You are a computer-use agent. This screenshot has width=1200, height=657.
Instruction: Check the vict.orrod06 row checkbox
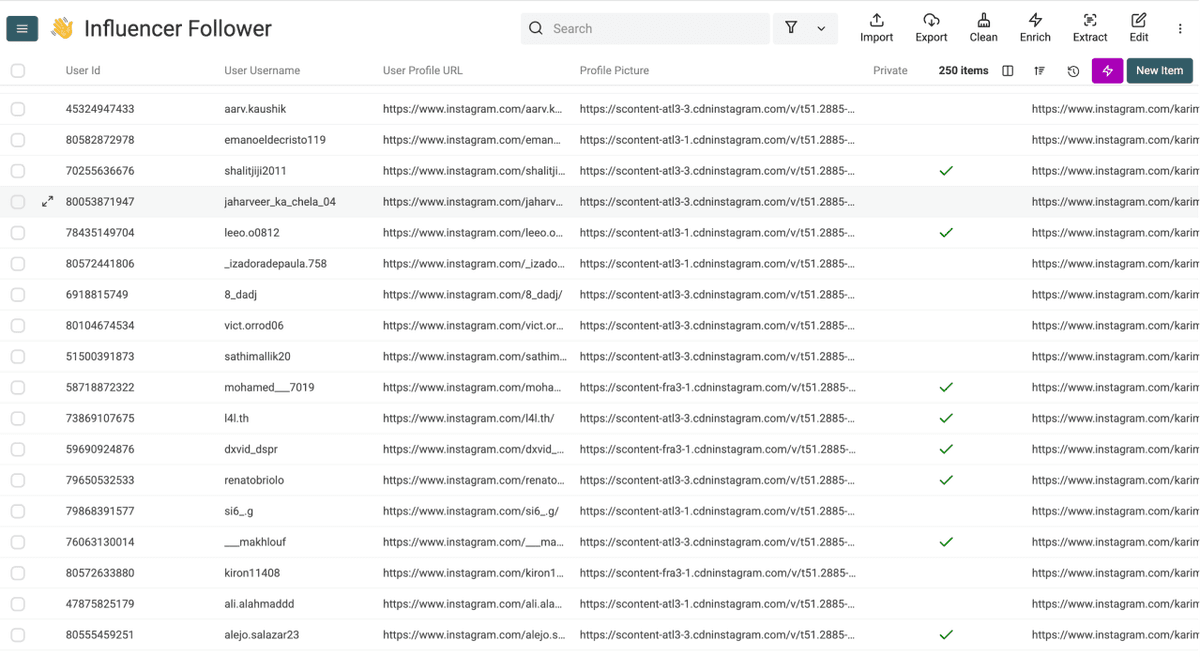(x=18, y=326)
